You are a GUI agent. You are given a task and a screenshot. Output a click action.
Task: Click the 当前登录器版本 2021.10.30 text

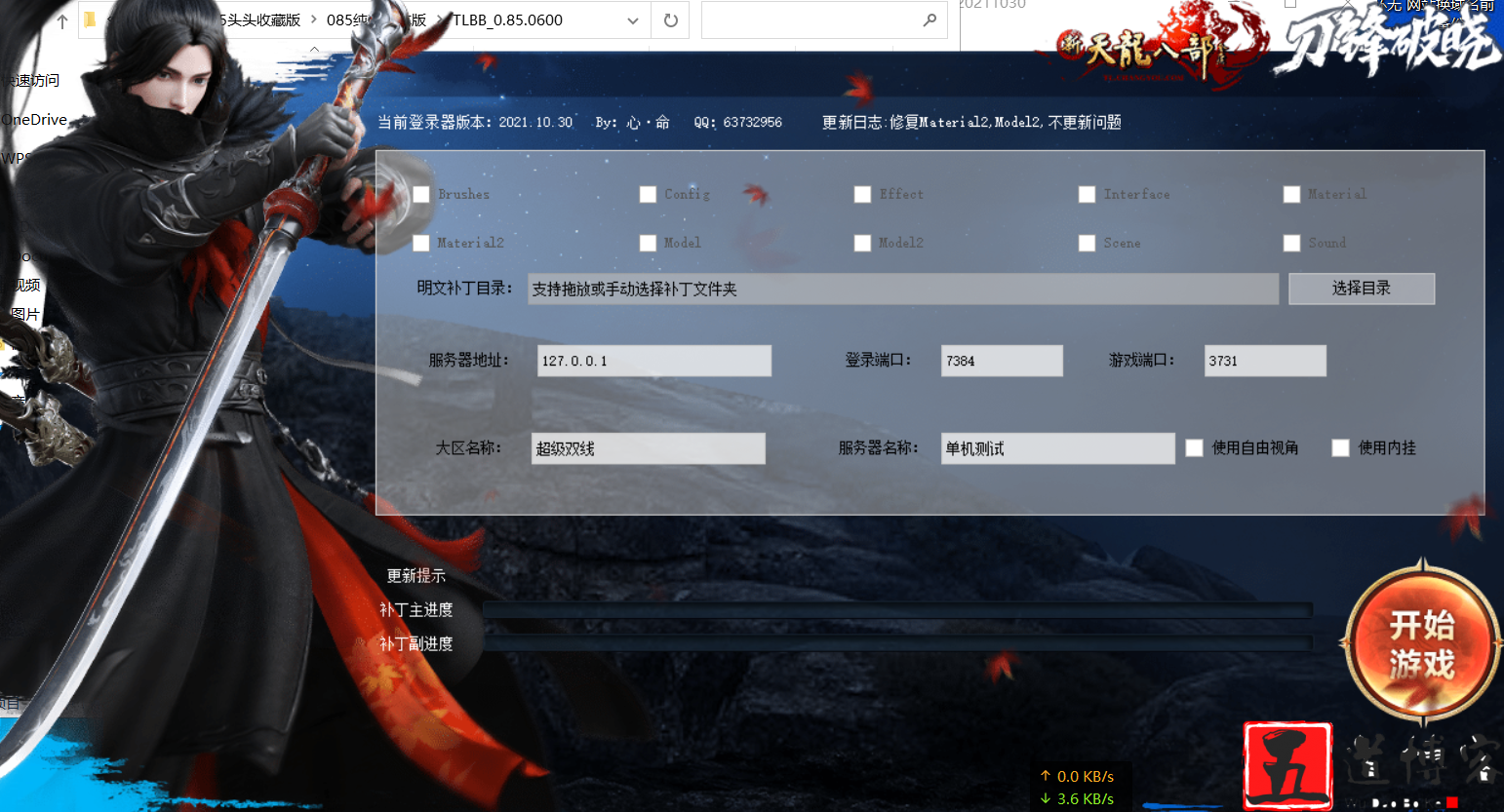tap(475, 122)
